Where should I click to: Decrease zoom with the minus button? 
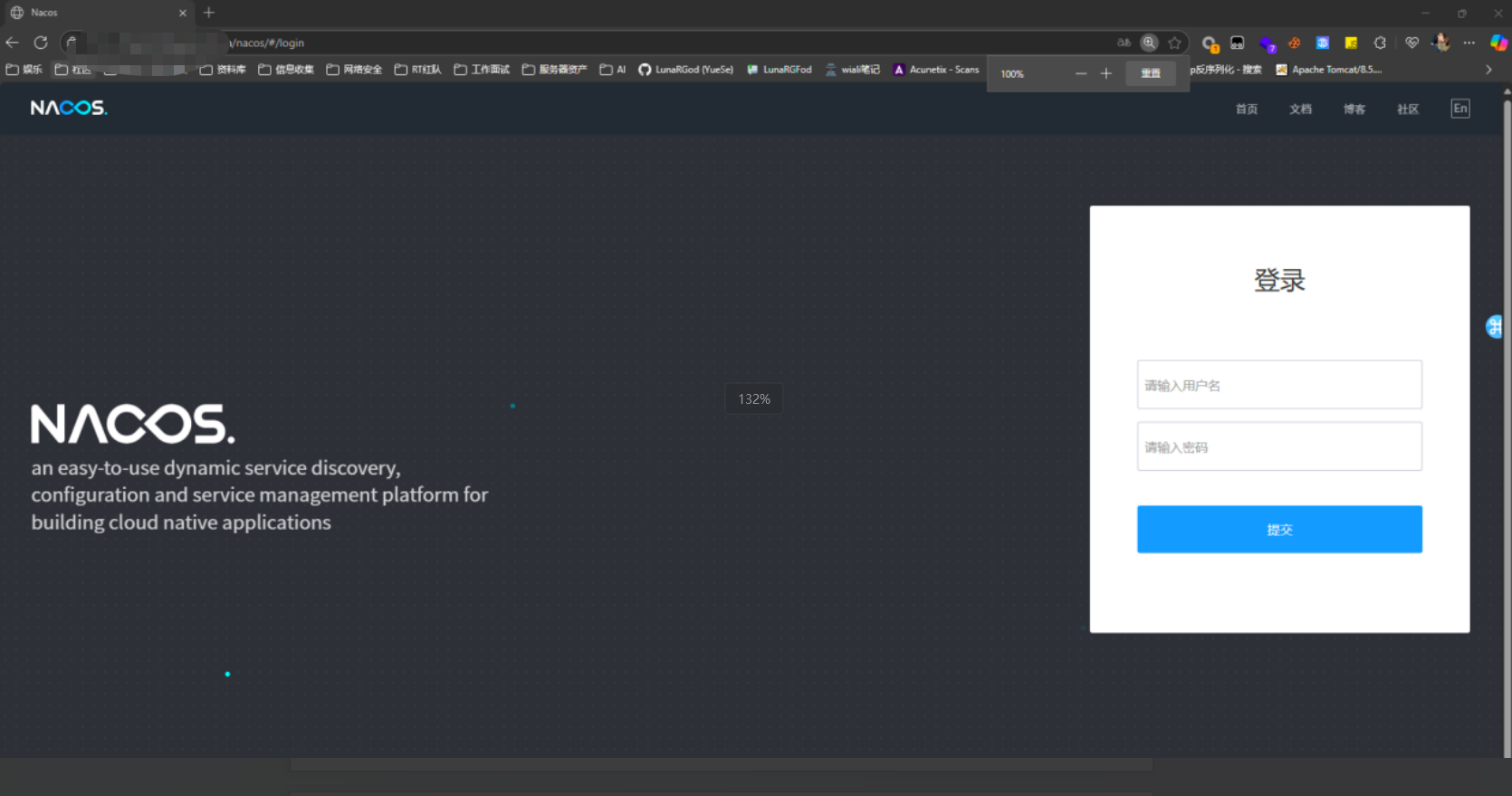pyautogui.click(x=1081, y=73)
